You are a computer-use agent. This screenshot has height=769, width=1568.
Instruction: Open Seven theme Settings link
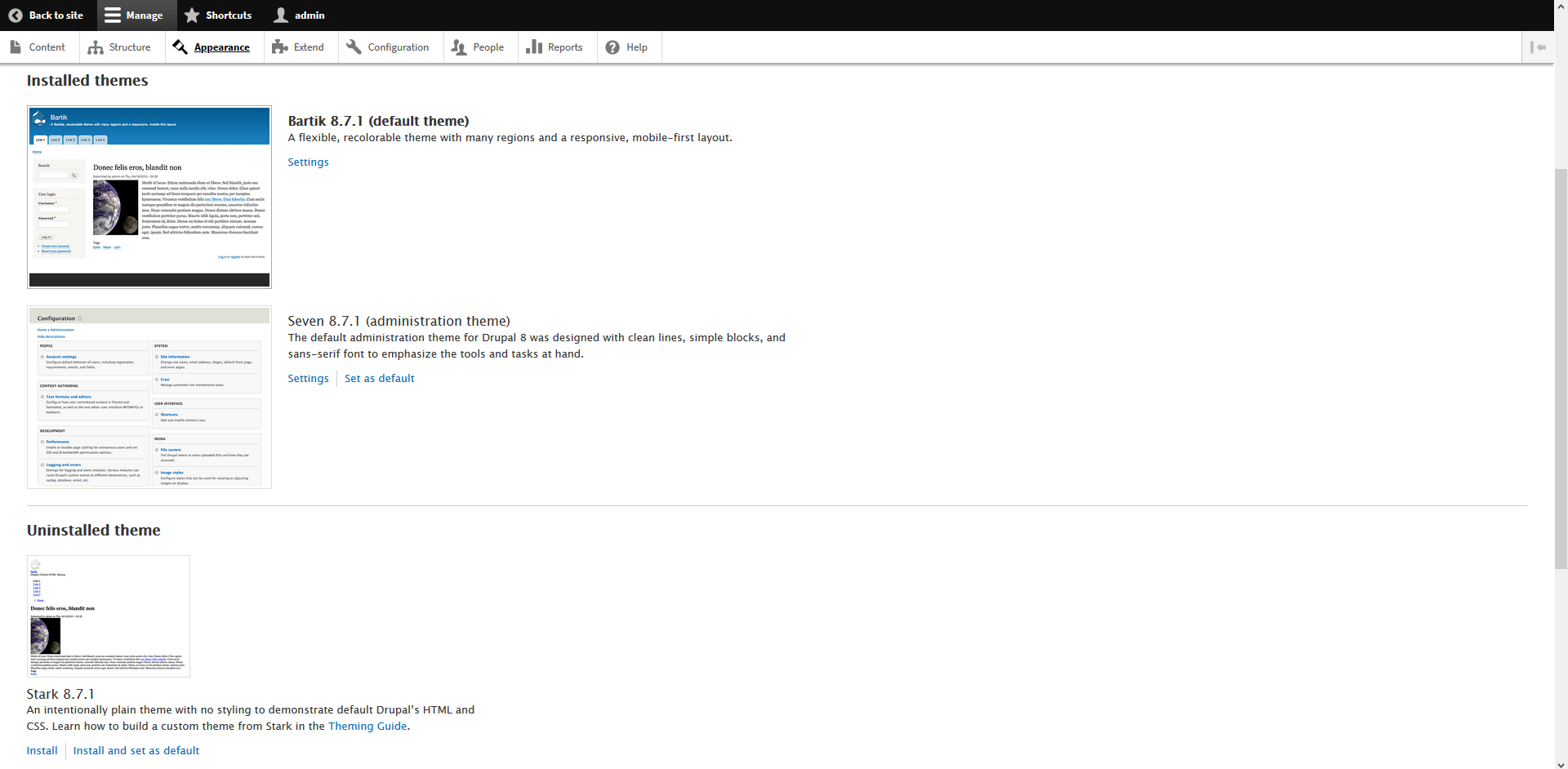(x=308, y=379)
